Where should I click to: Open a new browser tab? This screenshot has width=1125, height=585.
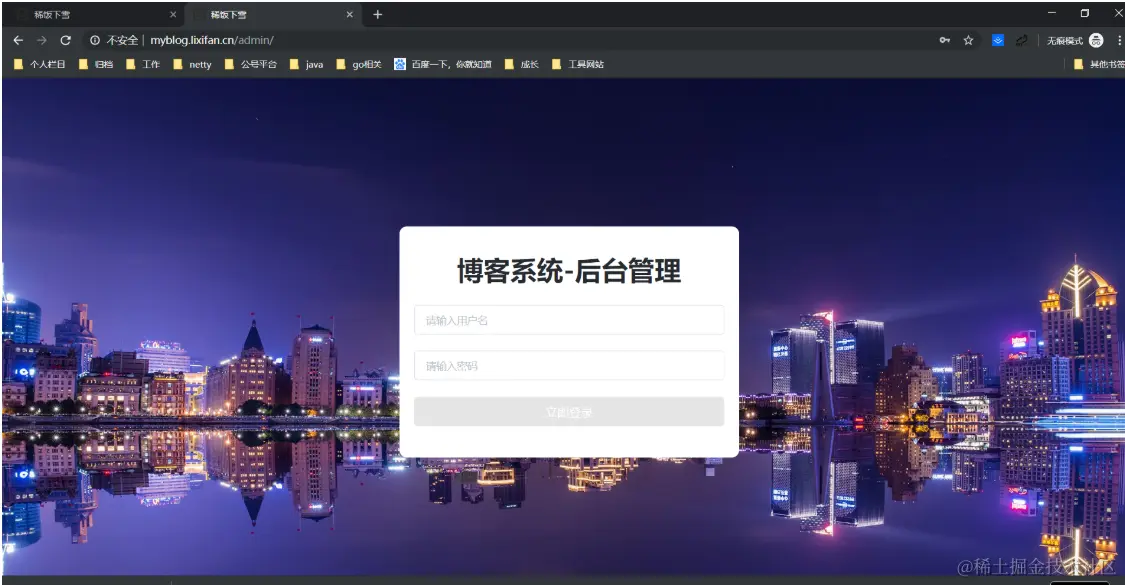(377, 14)
